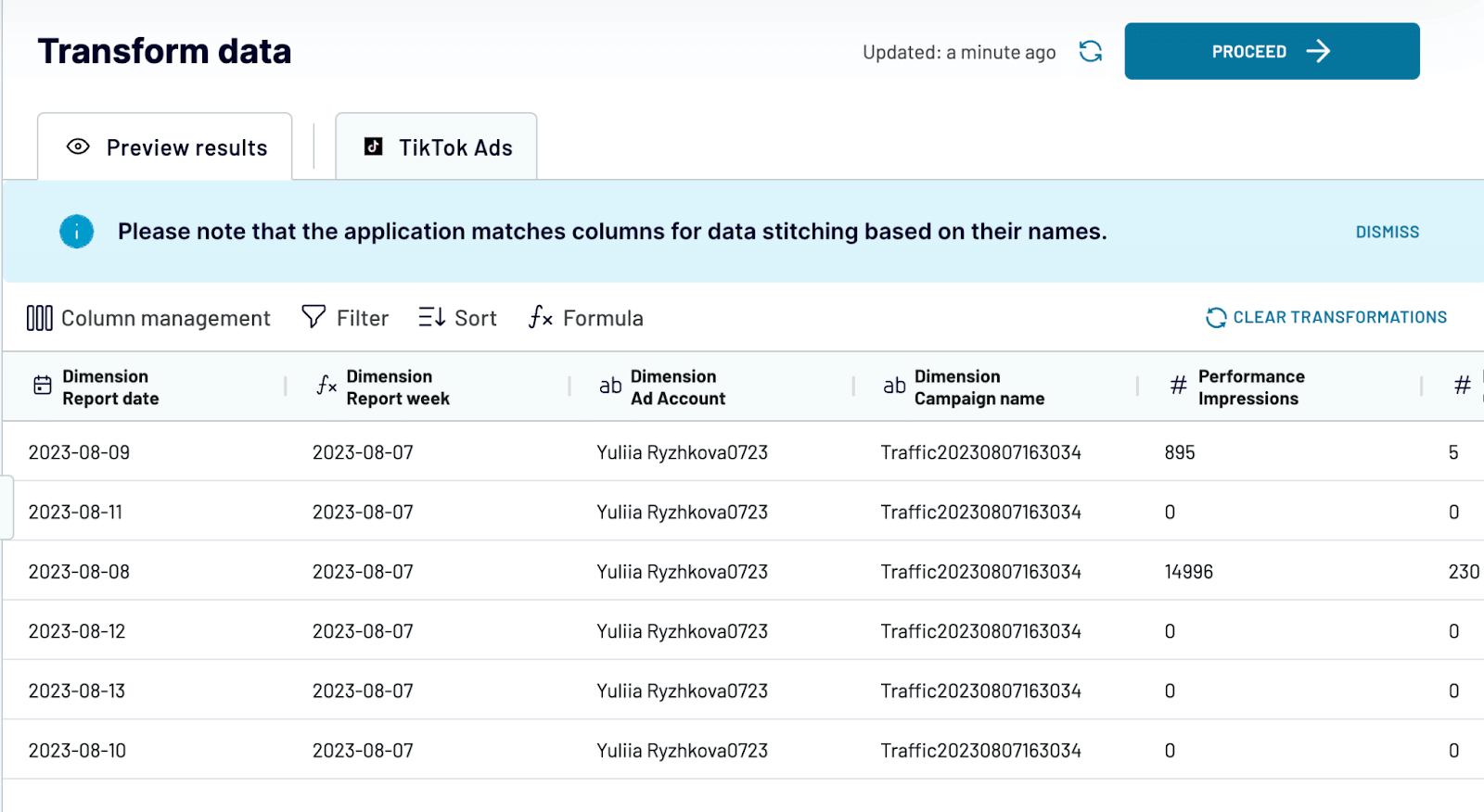This screenshot has width=1484, height=812.
Task: Select the Preview results tab
Action: tap(165, 146)
